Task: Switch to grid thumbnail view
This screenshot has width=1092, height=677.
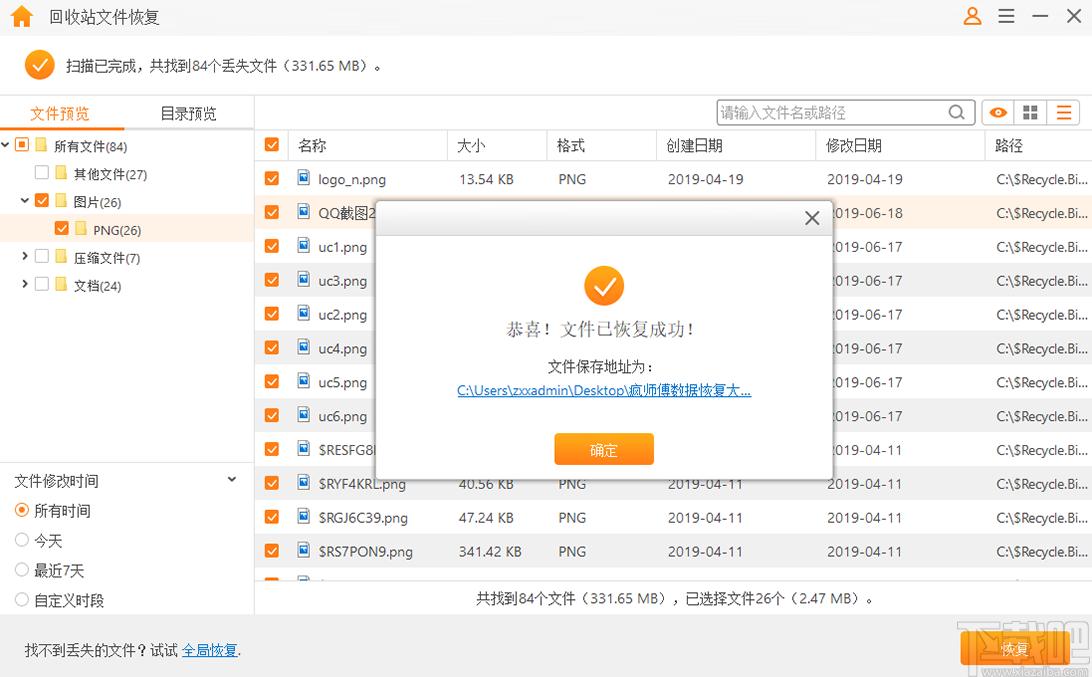Action: click(x=1030, y=112)
